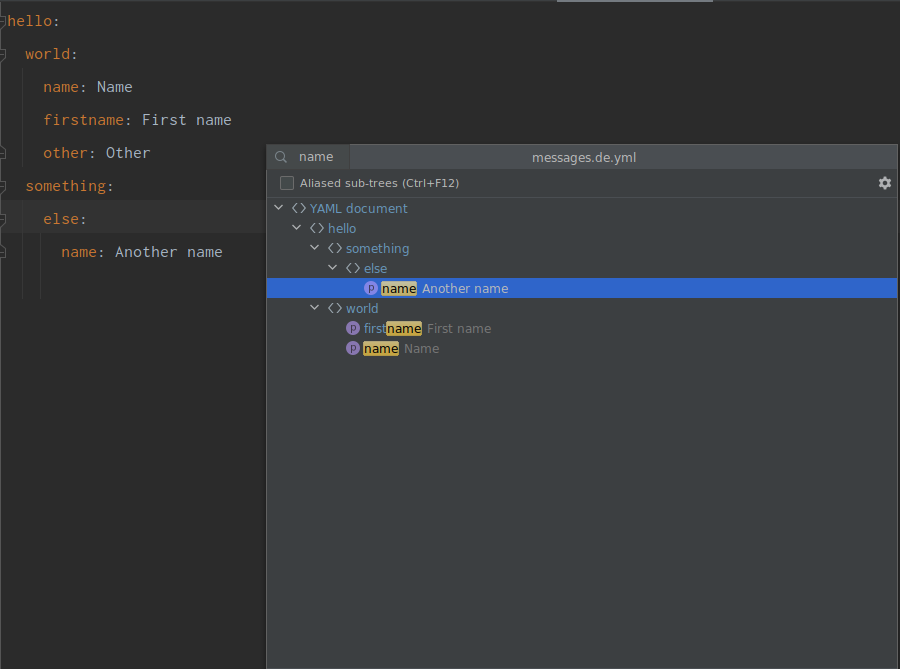
Task: Select the 'name Another name' tree row
Action: click(582, 288)
